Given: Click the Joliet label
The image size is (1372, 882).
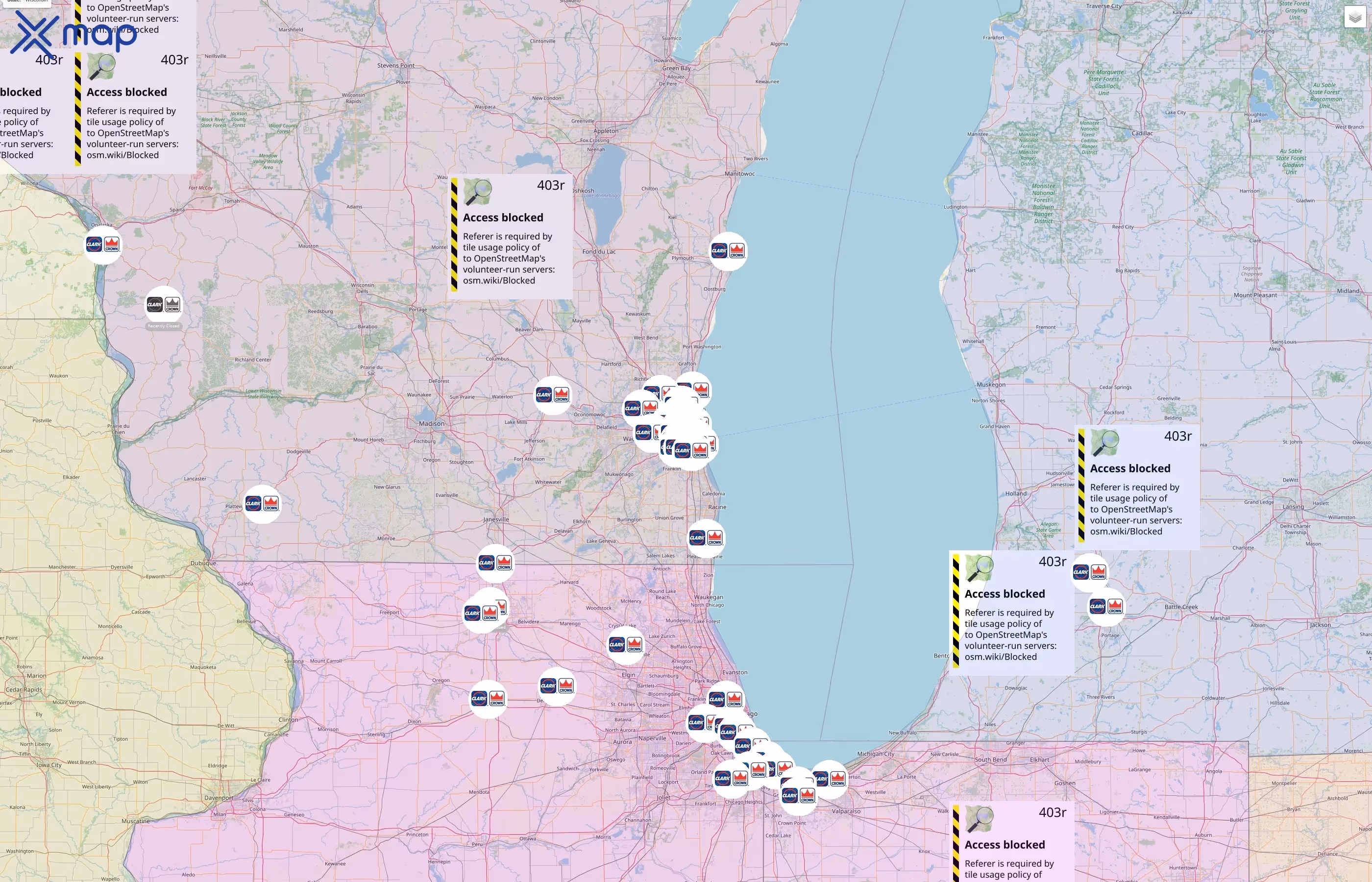Looking at the screenshot, I should [x=663, y=797].
